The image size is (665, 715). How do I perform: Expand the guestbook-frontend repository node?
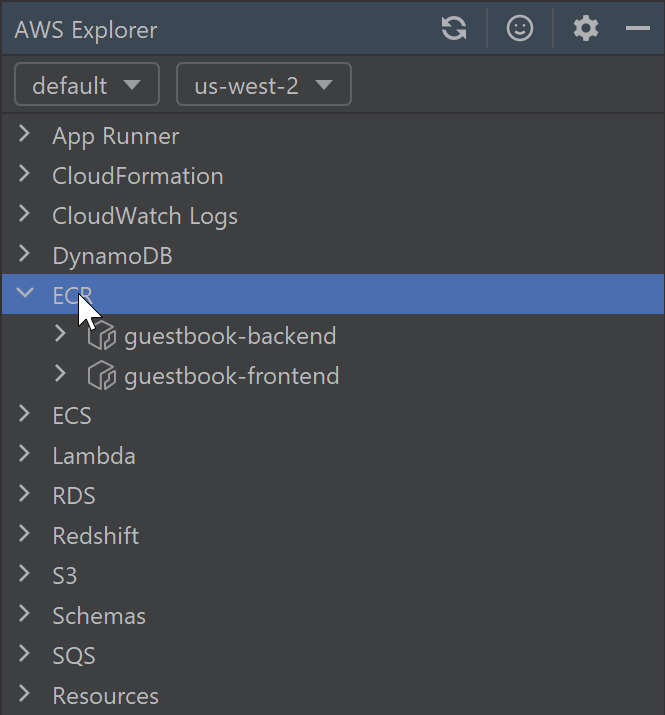60,375
